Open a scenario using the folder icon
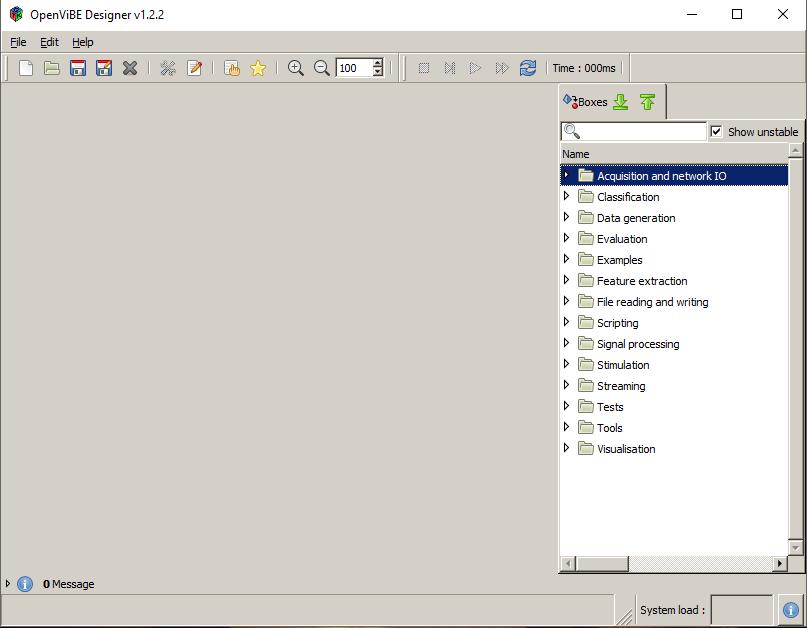The width and height of the screenshot is (807, 628). 51,68
